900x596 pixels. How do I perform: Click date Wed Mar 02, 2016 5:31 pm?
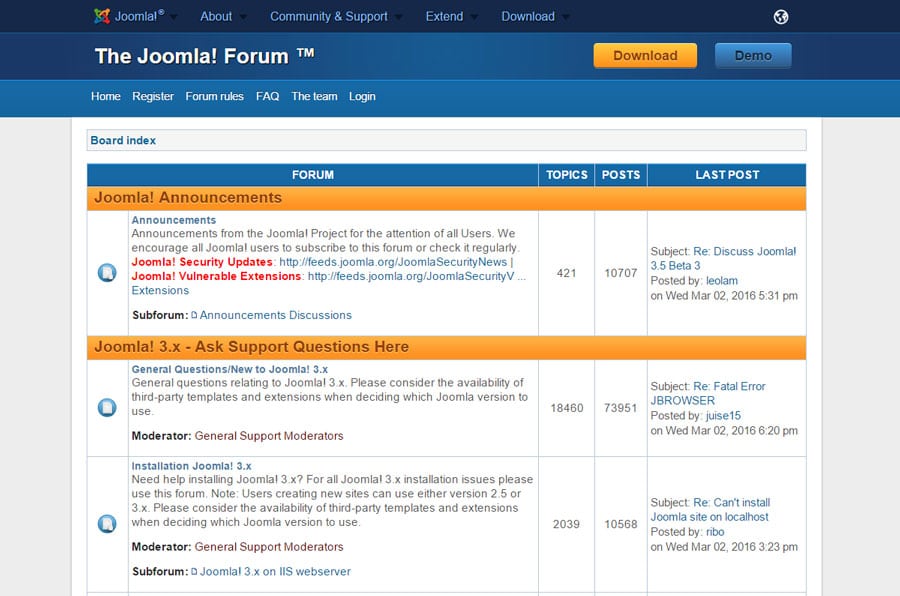coord(731,296)
